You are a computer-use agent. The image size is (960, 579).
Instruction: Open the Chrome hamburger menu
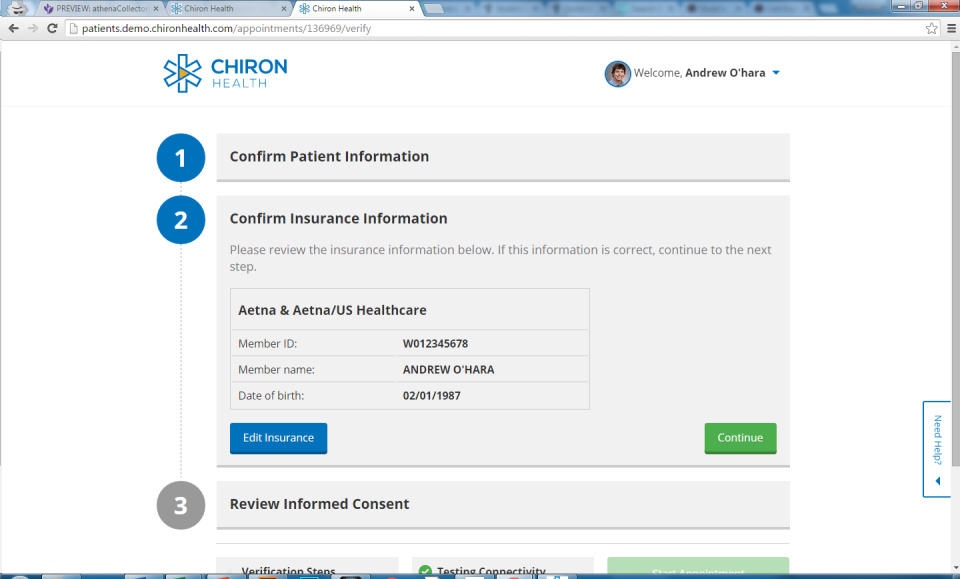951,28
